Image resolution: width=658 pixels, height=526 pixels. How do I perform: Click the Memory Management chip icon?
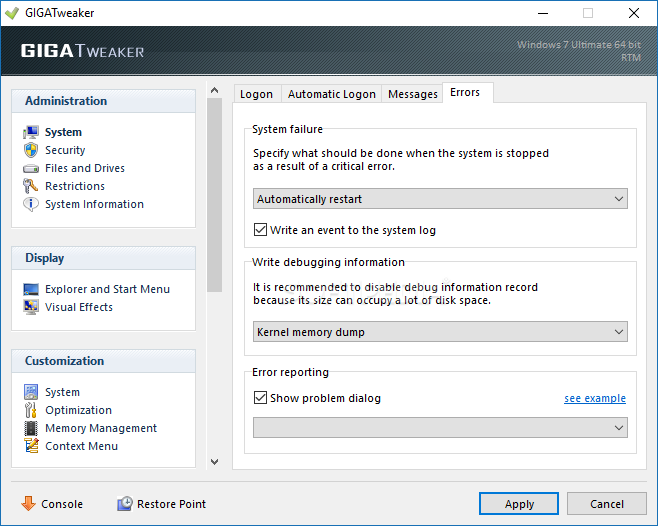click(31, 428)
